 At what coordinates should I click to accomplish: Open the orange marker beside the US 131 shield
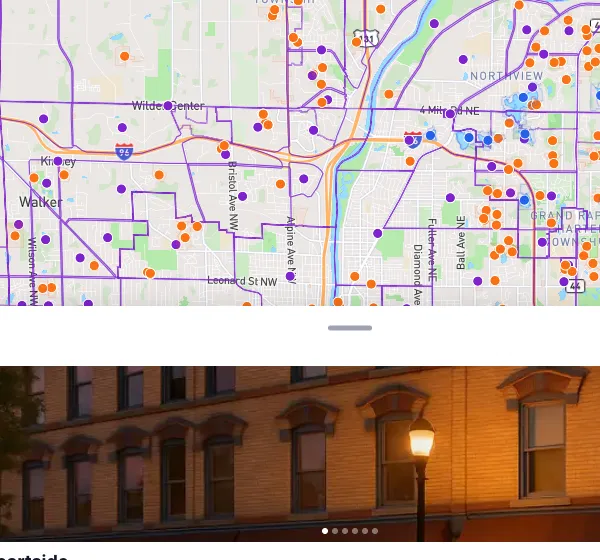(x=356, y=42)
